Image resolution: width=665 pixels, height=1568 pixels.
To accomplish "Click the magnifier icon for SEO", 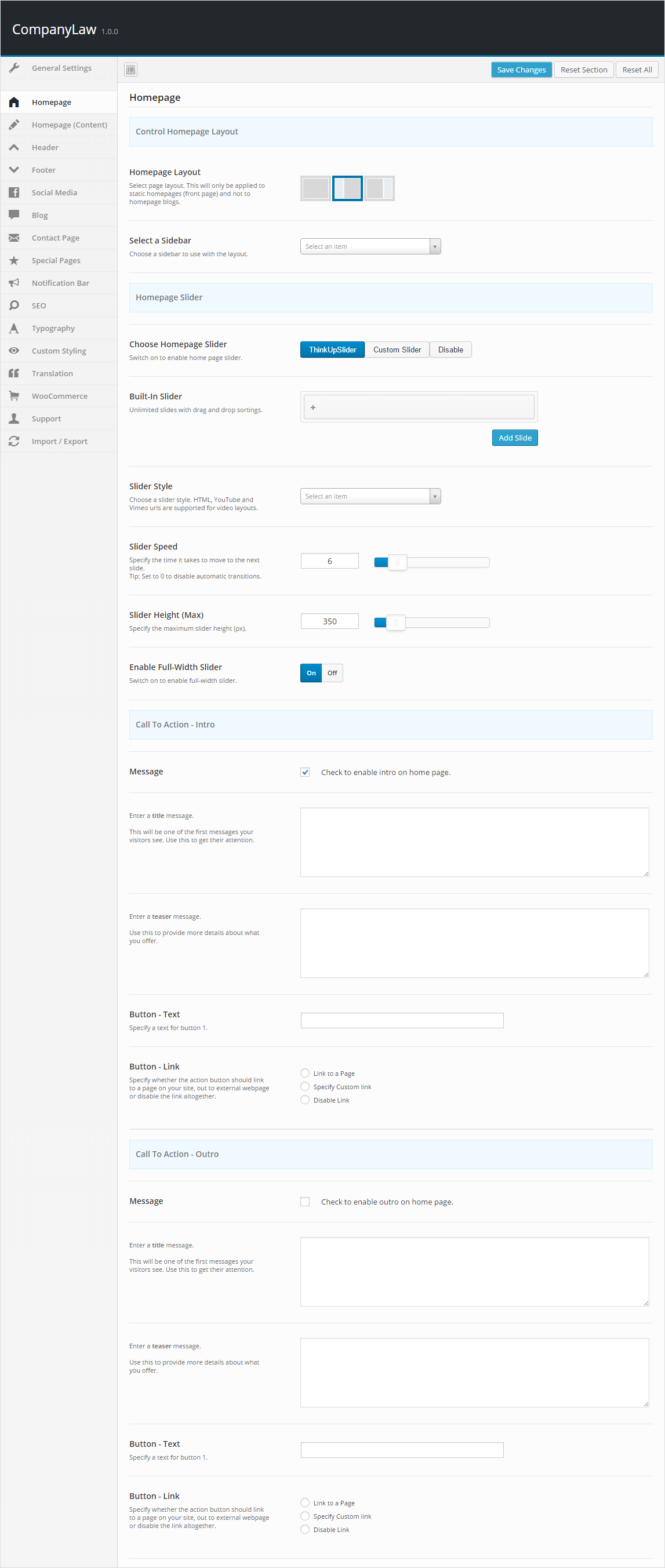I will [14, 305].
